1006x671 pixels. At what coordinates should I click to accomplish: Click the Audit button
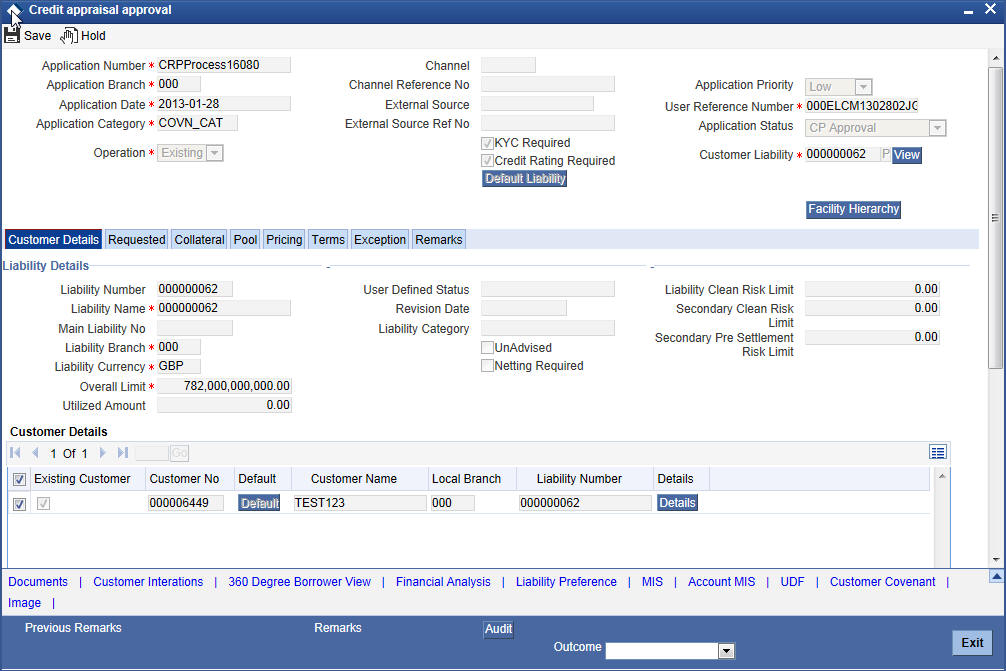(499, 629)
